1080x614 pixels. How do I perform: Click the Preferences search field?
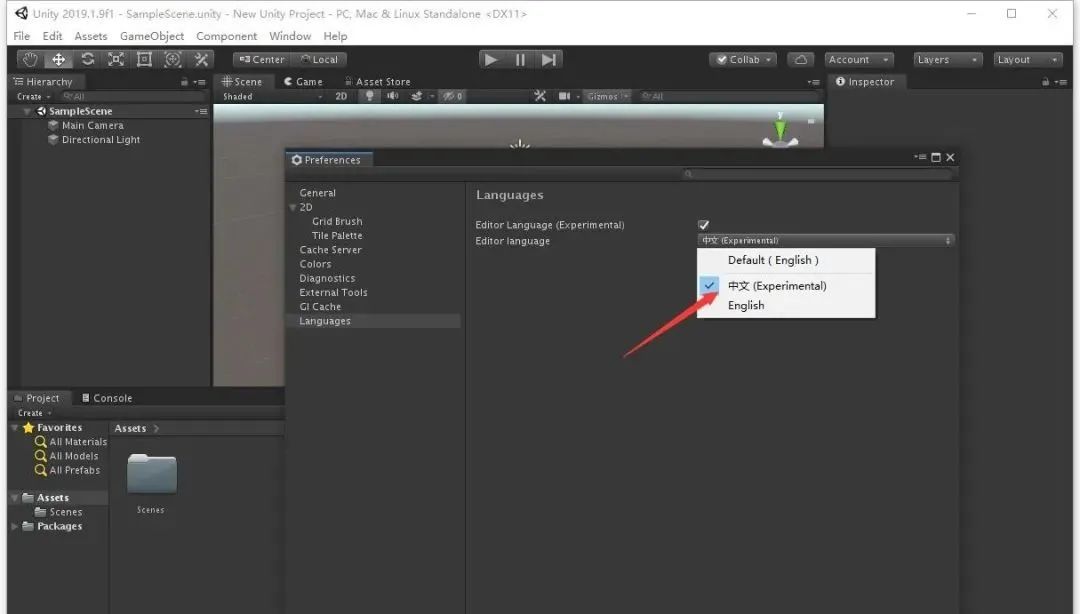820,174
